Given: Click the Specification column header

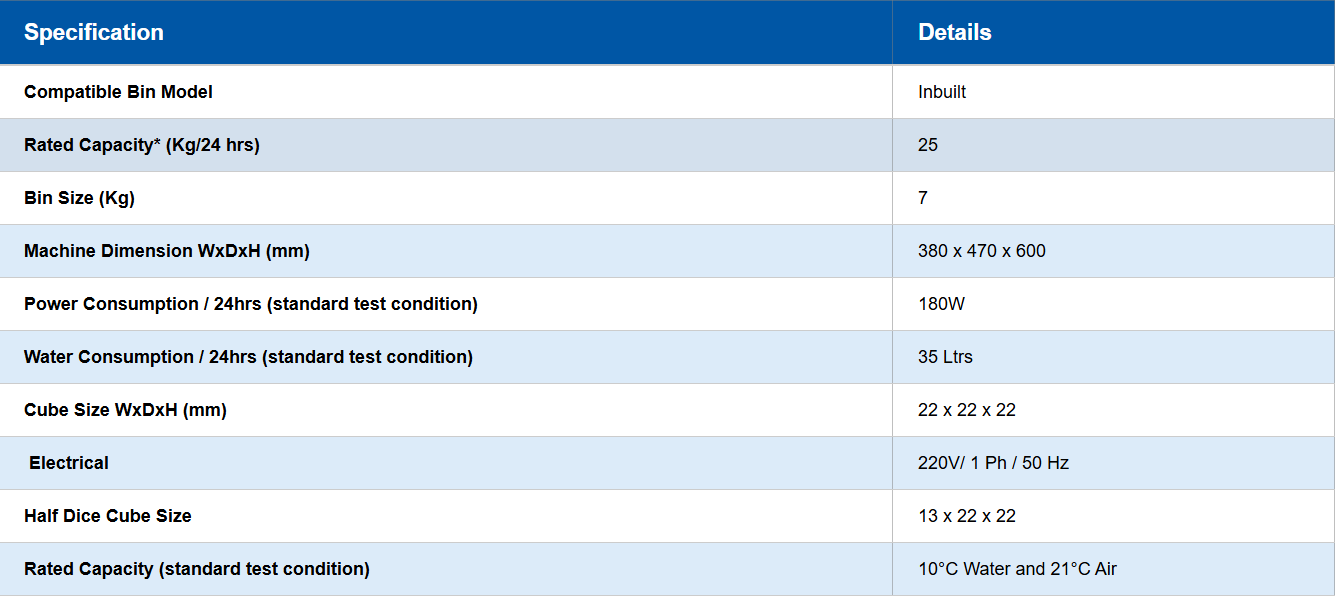Looking at the screenshot, I should pyautogui.click(x=94, y=32).
